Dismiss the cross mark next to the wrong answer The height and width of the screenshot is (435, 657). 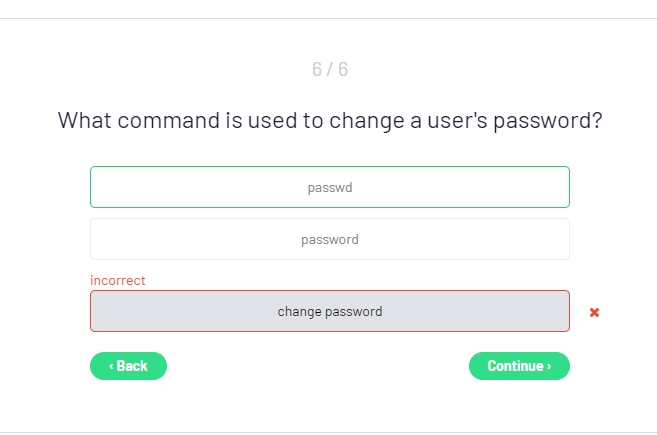(x=594, y=312)
